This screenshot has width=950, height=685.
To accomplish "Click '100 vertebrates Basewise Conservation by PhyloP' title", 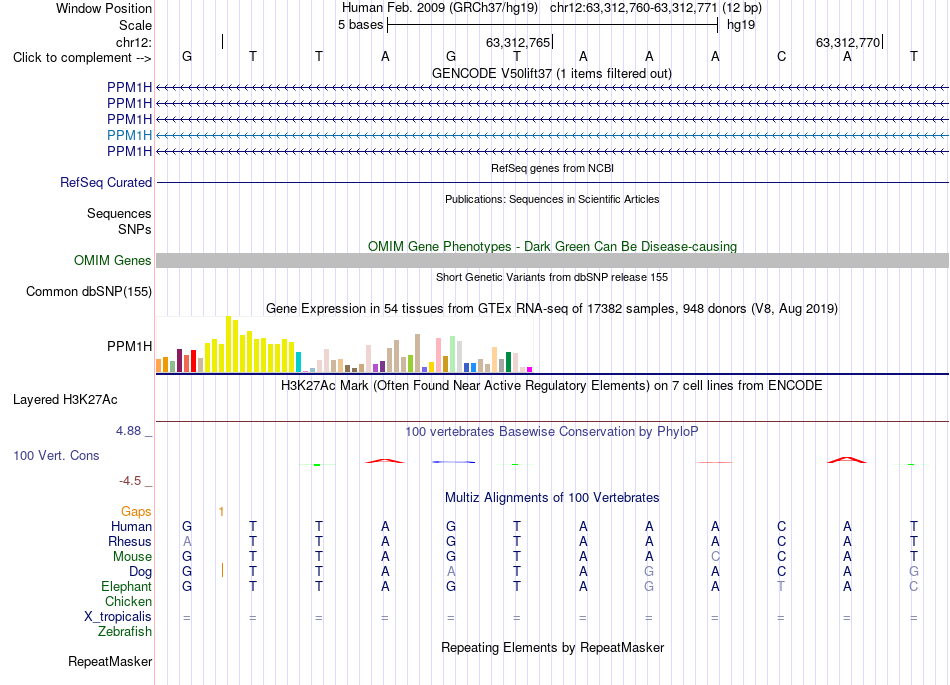I will click(x=552, y=432).
